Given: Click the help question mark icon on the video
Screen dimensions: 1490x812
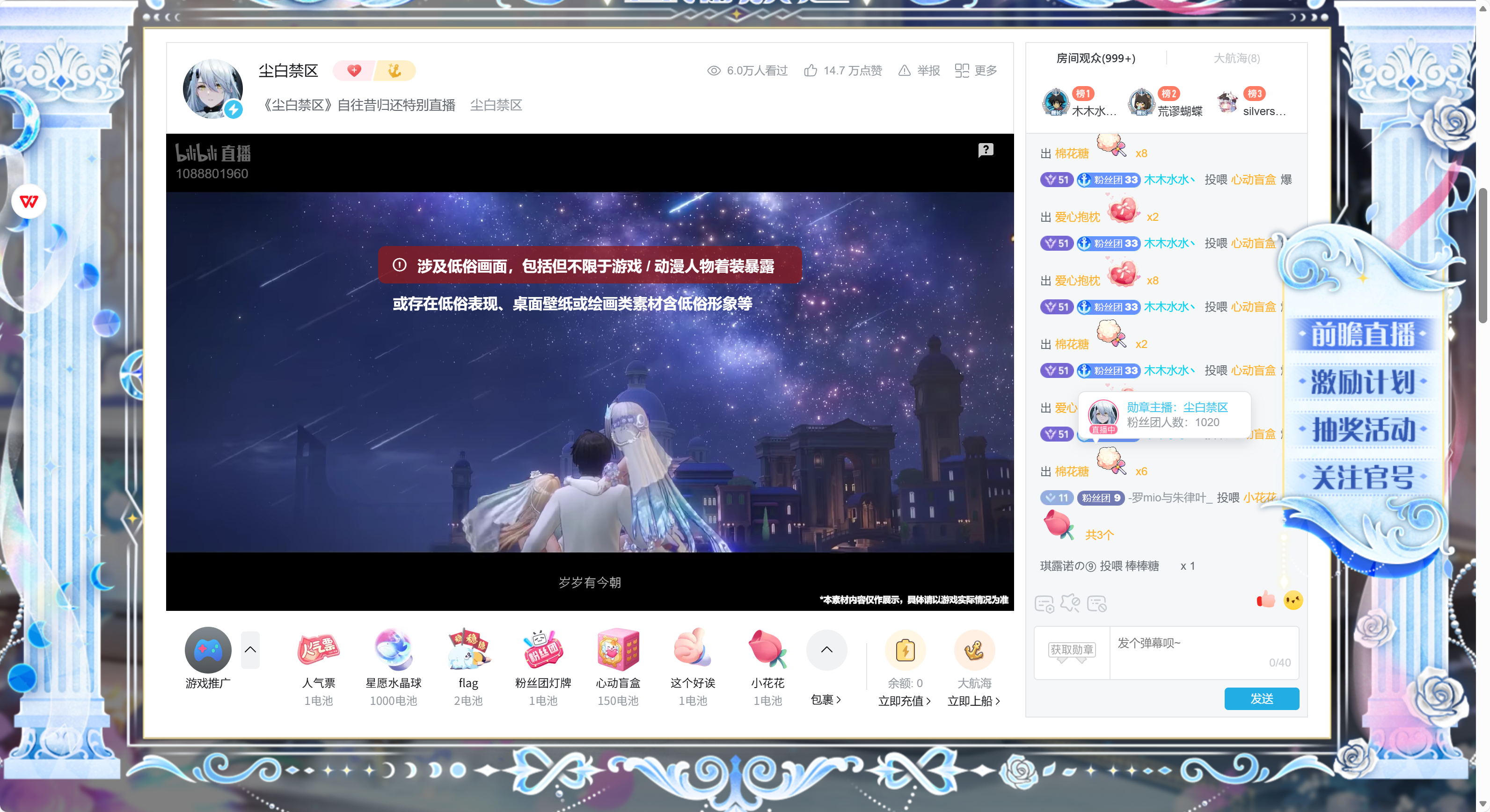Looking at the screenshot, I should pos(986,150).
